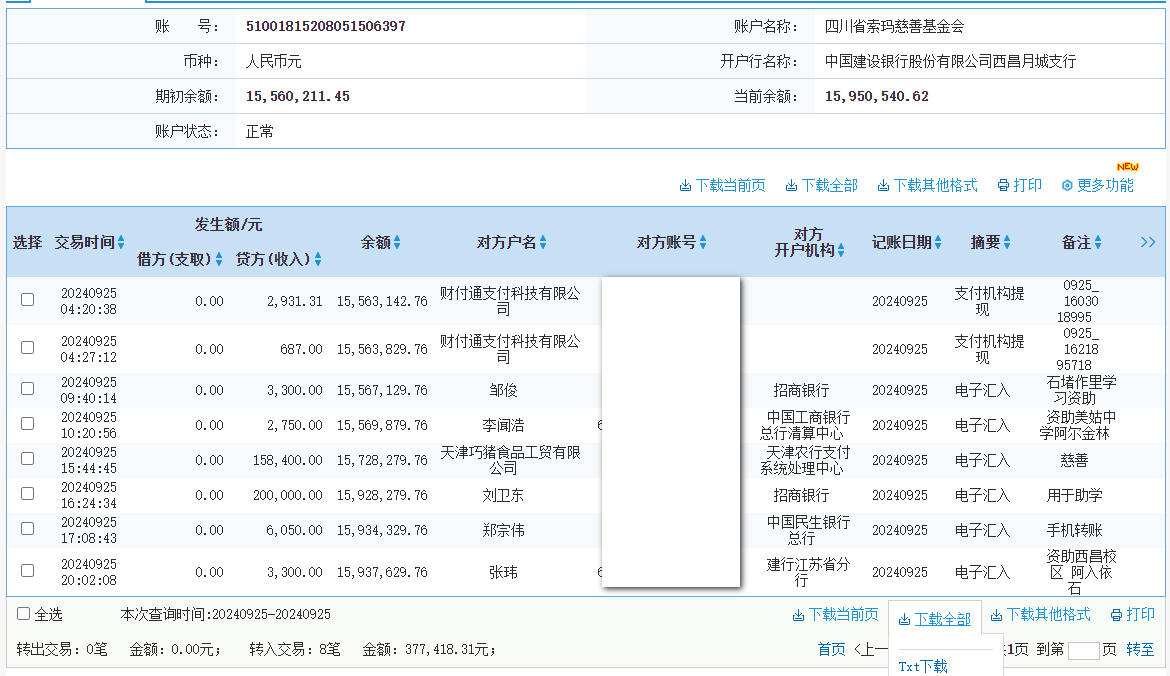Screen dimensions: 1170x676
Task: Toggle the 全选 select-all checkbox
Action: tap(24, 614)
